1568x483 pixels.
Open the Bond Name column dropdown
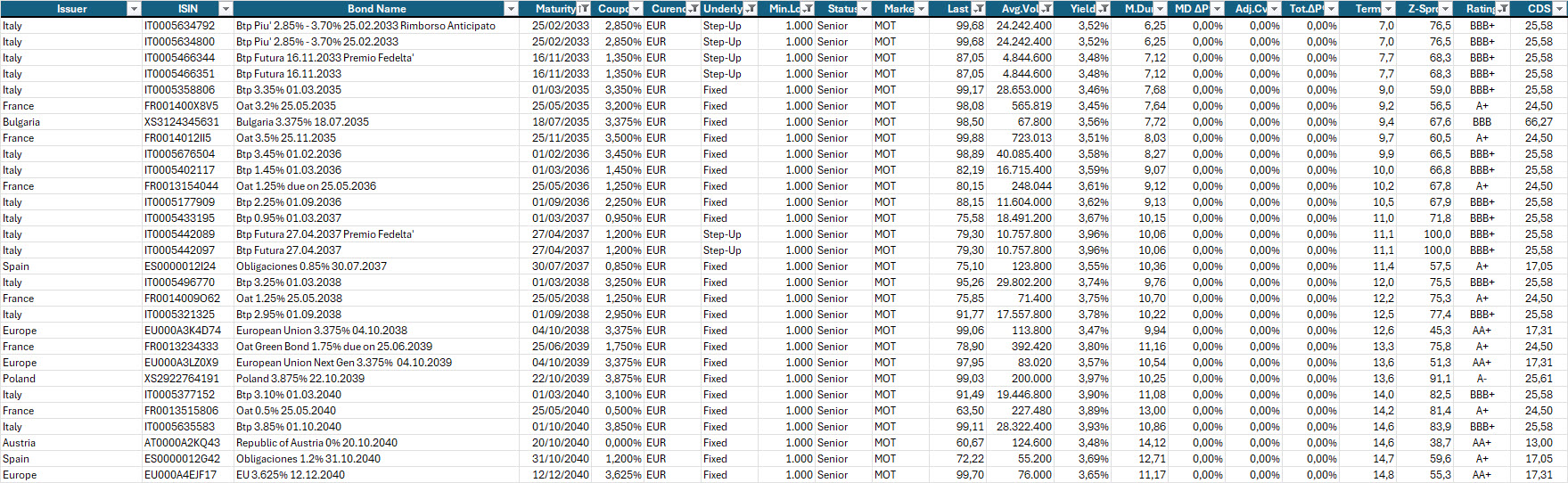click(x=511, y=9)
